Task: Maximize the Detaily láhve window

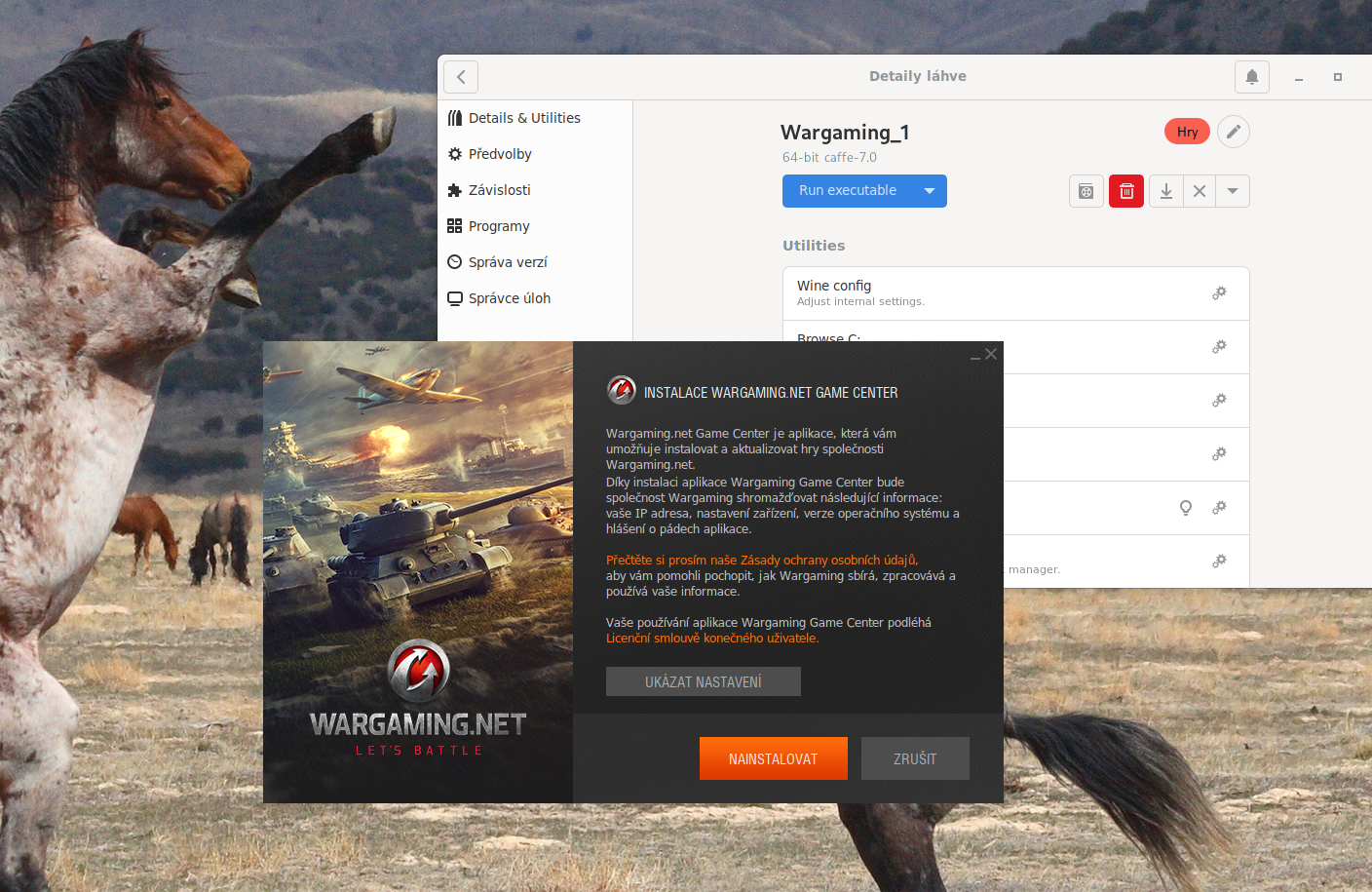Action: pos(1338,77)
